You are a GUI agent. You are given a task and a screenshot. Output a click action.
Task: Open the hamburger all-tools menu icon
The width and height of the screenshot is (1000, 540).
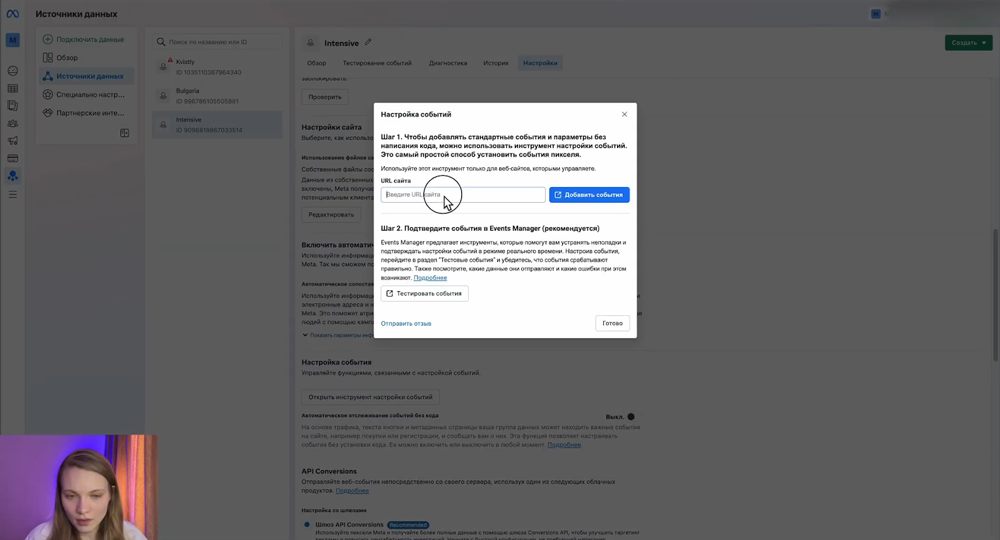(x=13, y=194)
